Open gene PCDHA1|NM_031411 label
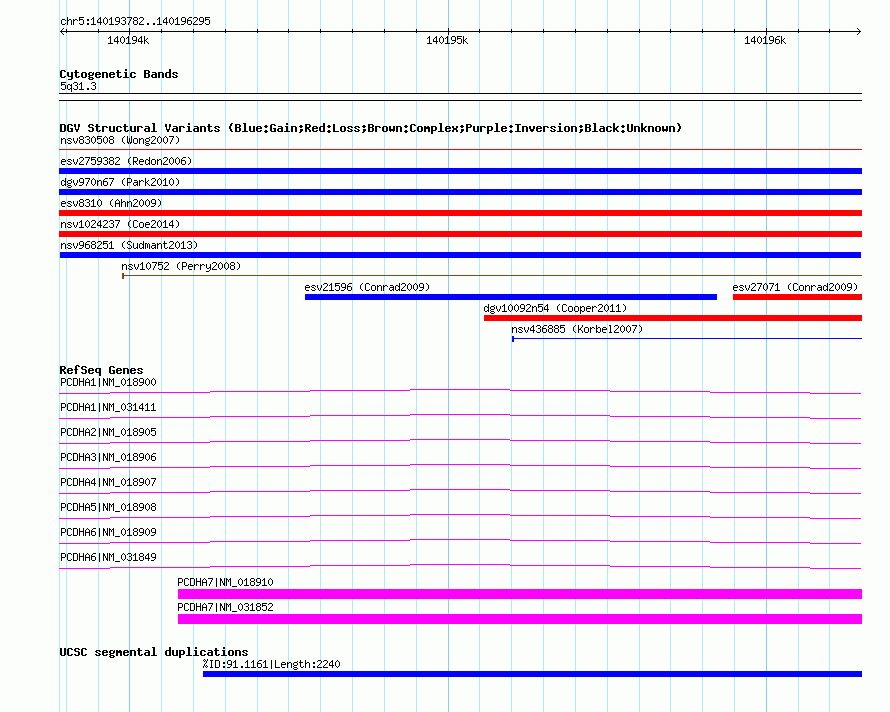The height and width of the screenshot is (712, 890). 108,407
